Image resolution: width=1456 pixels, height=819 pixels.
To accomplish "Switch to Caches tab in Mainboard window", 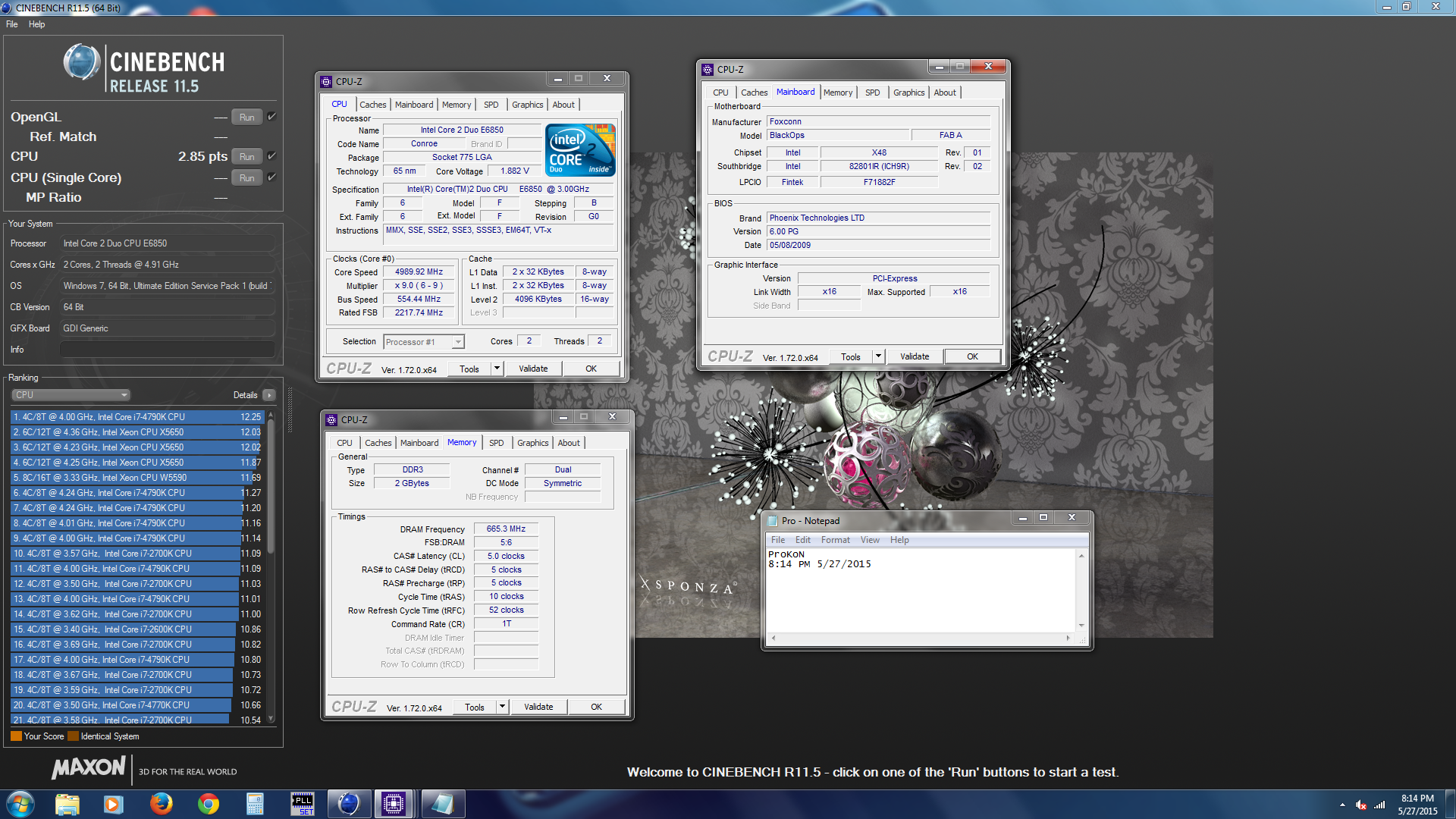I will [x=755, y=93].
